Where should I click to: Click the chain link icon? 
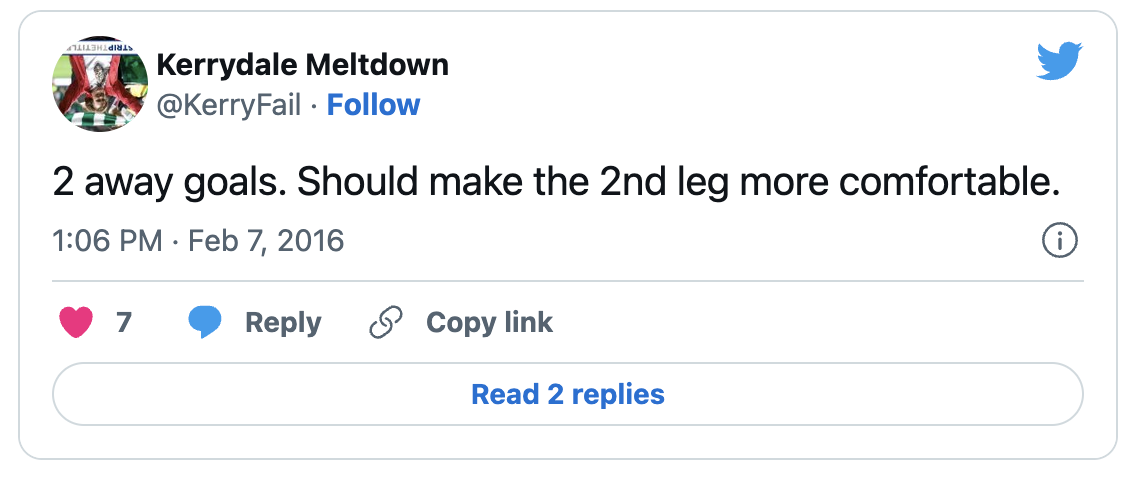[385, 323]
